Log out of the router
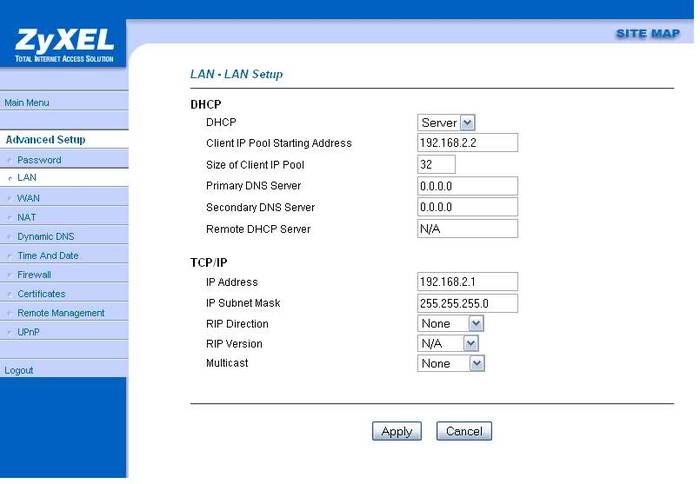Viewport: 700px width, 484px height. point(19,371)
